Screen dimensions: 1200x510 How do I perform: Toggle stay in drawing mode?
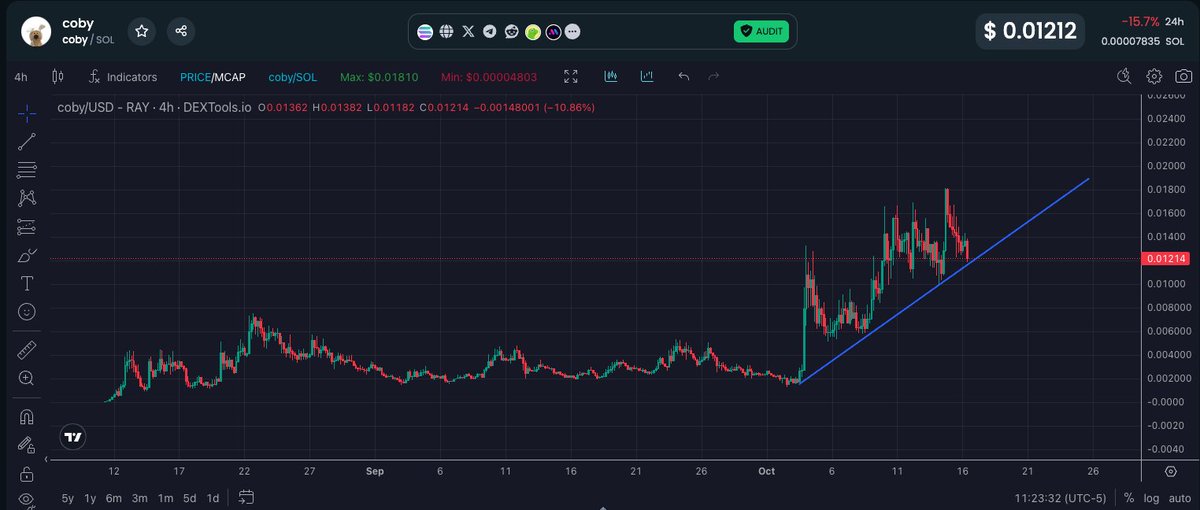(x=27, y=445)
